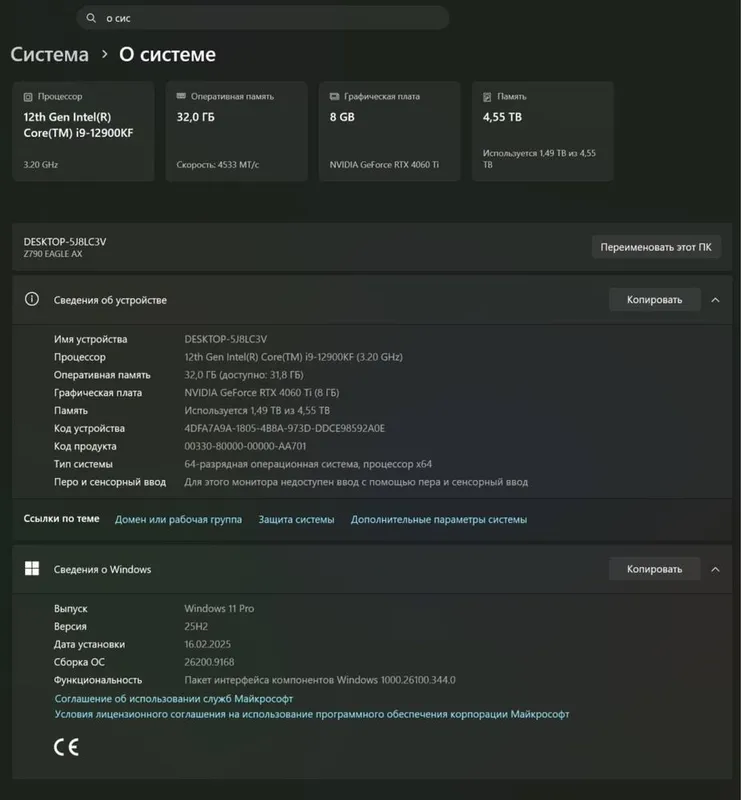Select install date 16.02.2025
741x800 pixels.
point(207,644)
